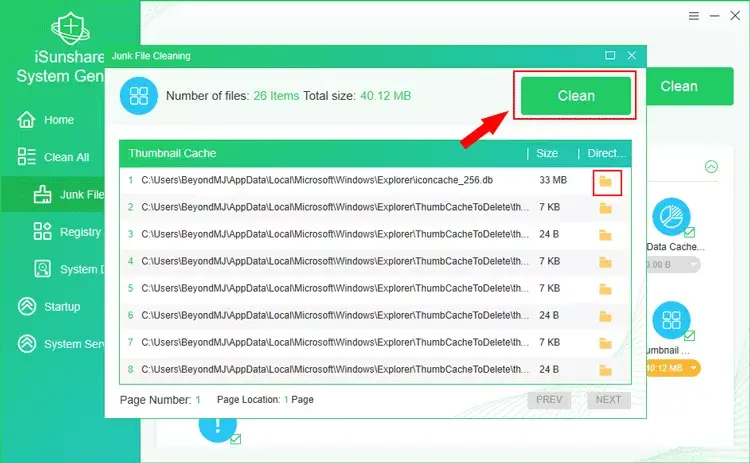Maximize the Junk File Cleaning dialog
The image size is (750, 463).
pyautogui.click(x=610, y=55)
